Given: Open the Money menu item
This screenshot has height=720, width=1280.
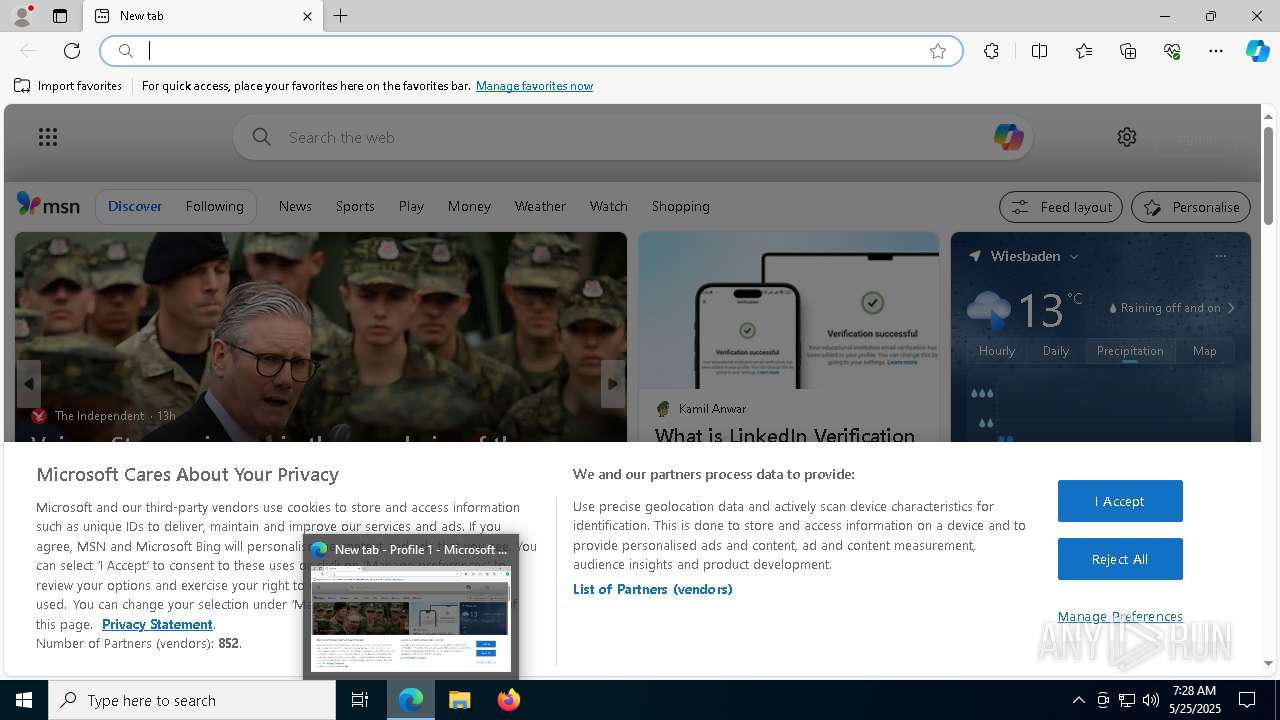Looking at the screenshot, I should pos(469,206).
